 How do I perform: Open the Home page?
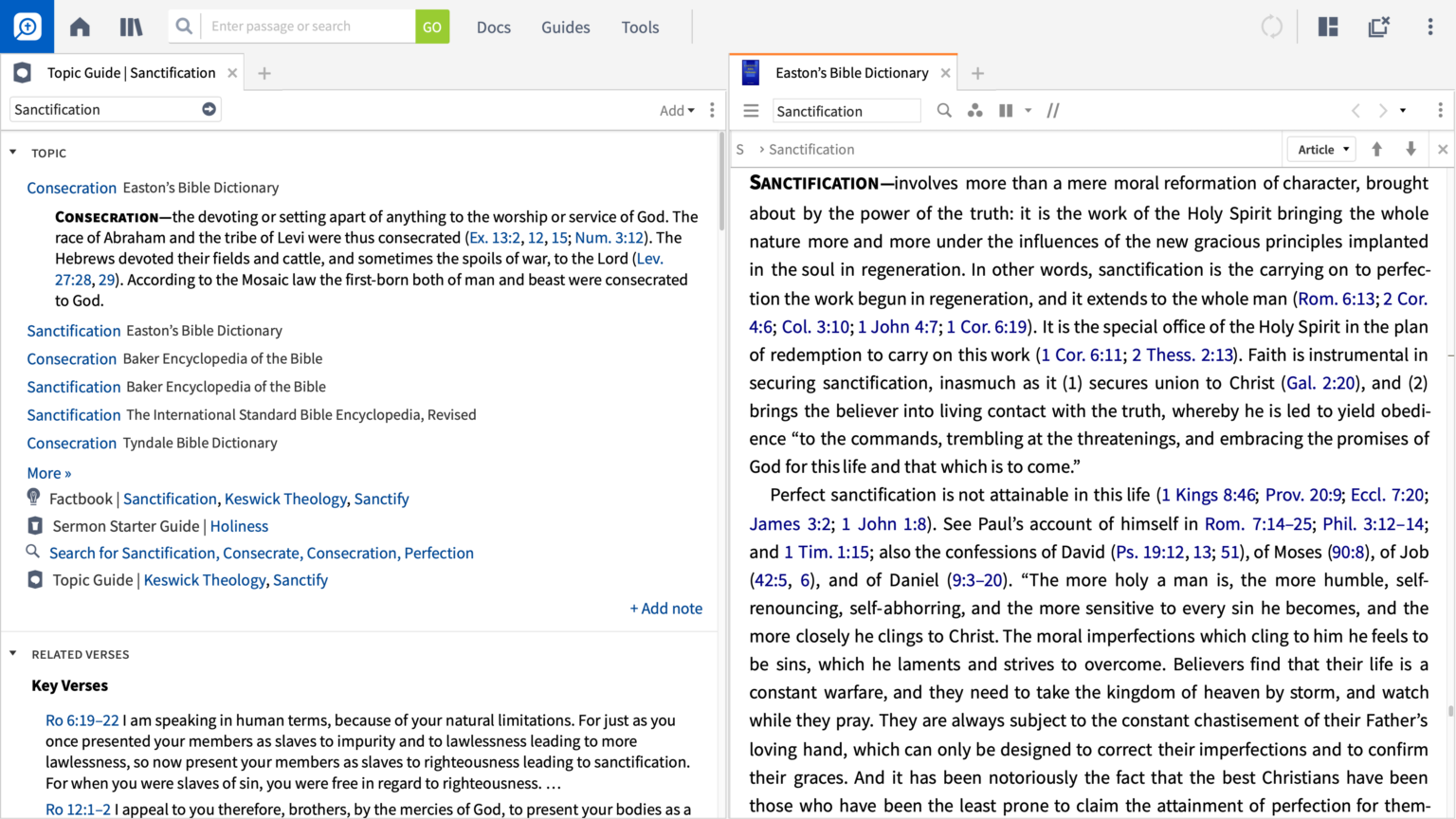coord(80,27)
